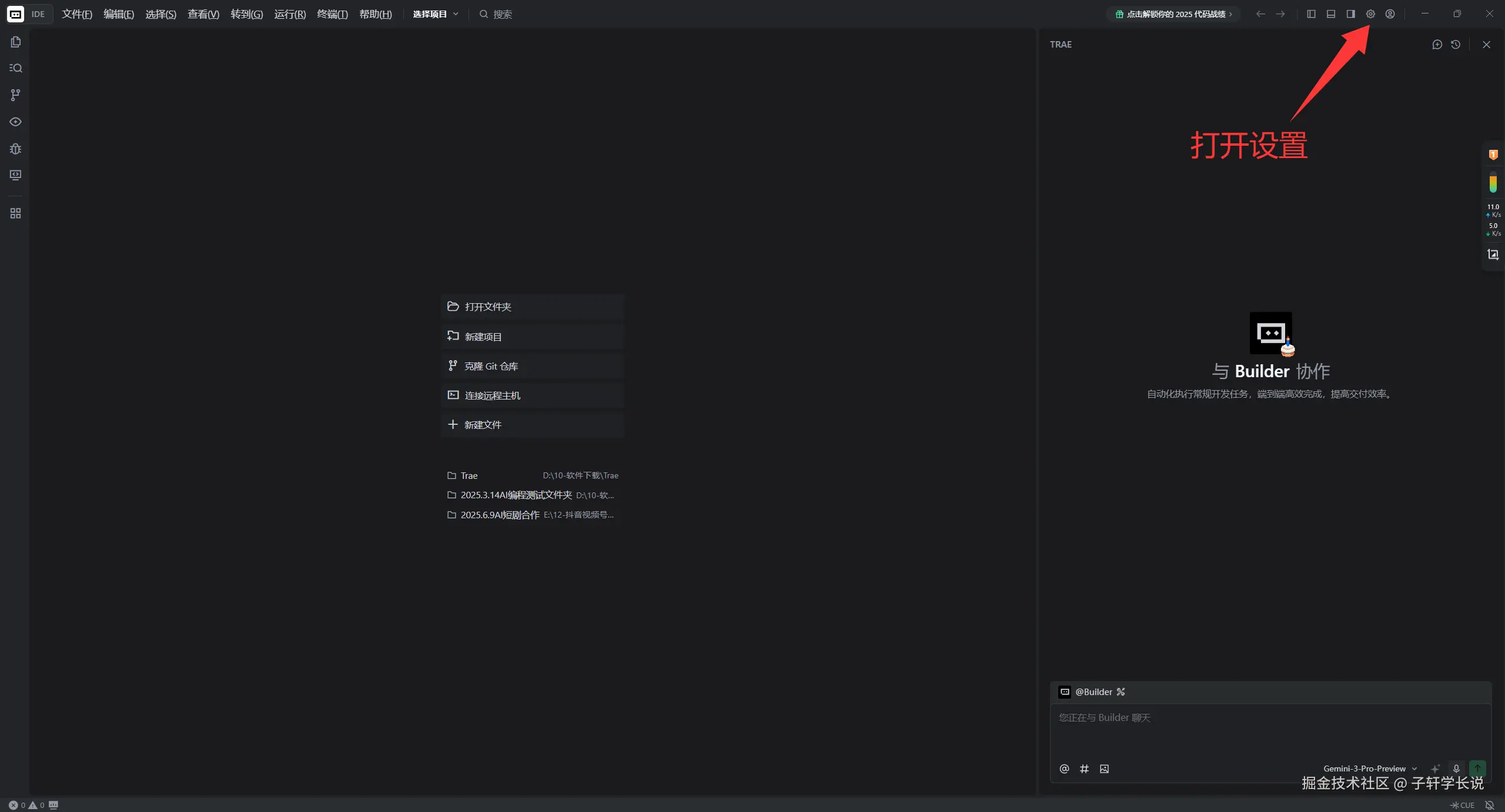
Task: Open the debug bug icon in sidebar
Action: click(16, 149)
